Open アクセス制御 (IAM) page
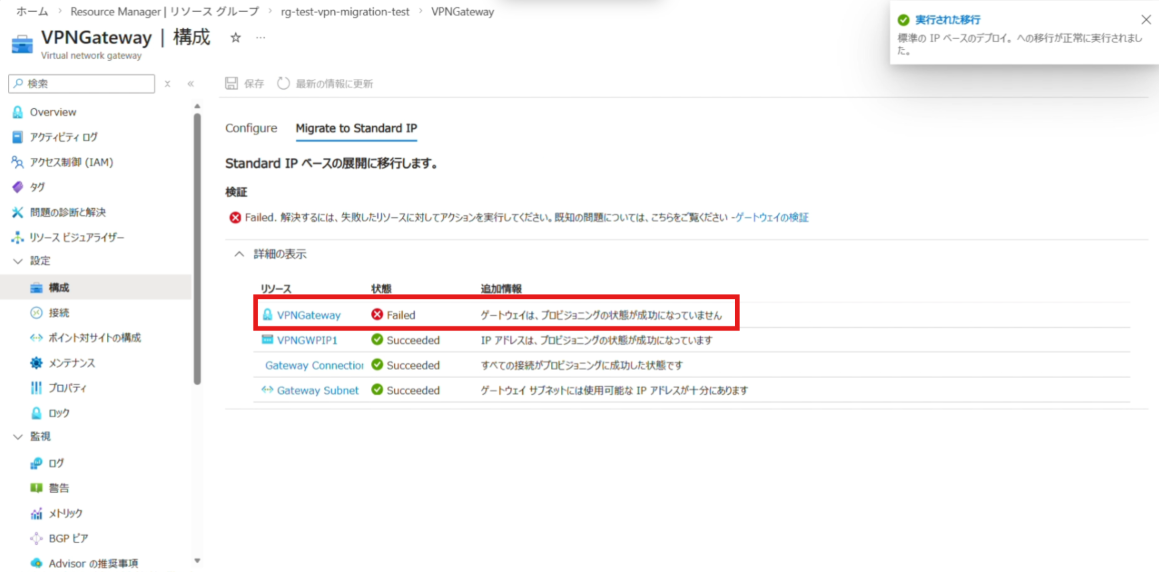 click(71, 162)
